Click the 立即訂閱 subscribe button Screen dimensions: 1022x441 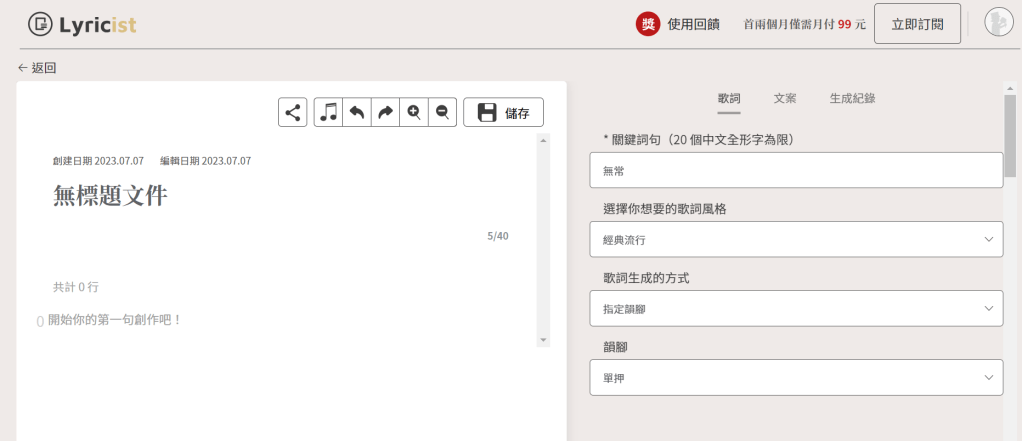coord(917,24)
